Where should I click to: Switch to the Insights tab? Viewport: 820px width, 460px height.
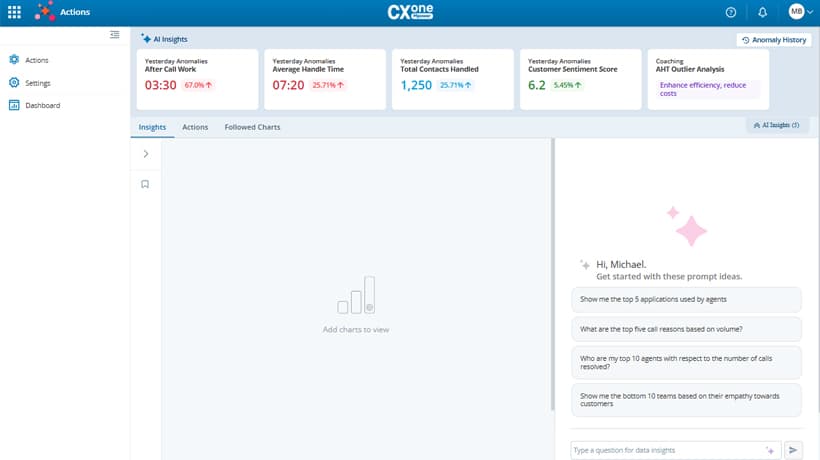(x=152, y=127)
